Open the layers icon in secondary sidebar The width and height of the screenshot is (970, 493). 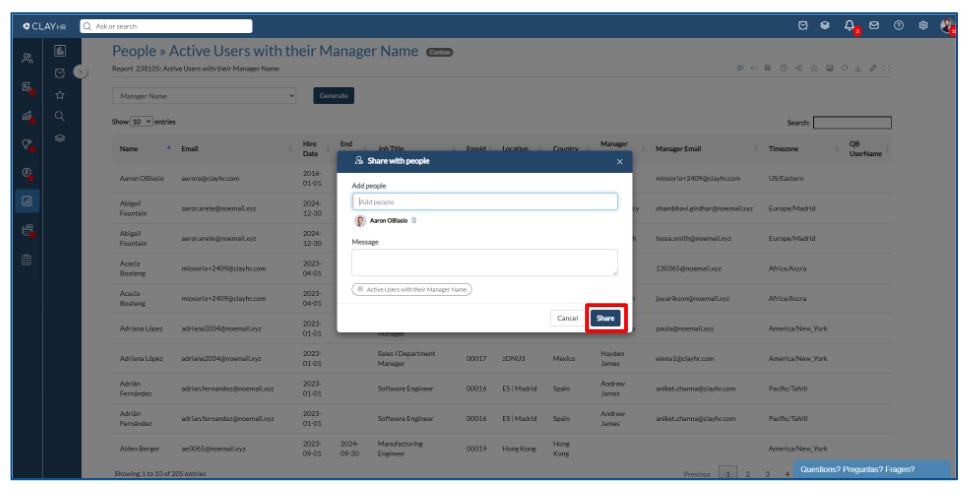(60, 138)
